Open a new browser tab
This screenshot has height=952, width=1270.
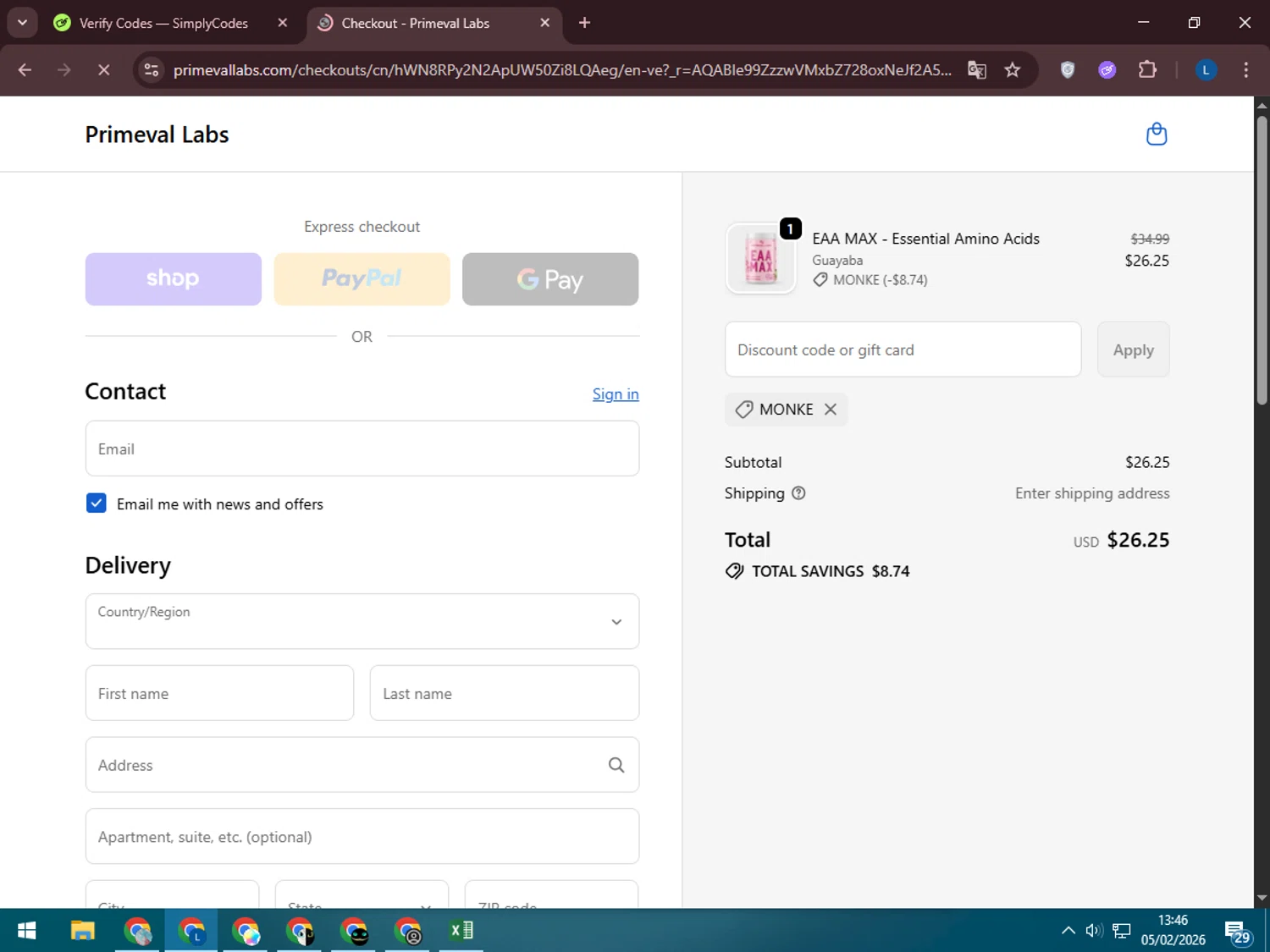(x=584, y=23)
